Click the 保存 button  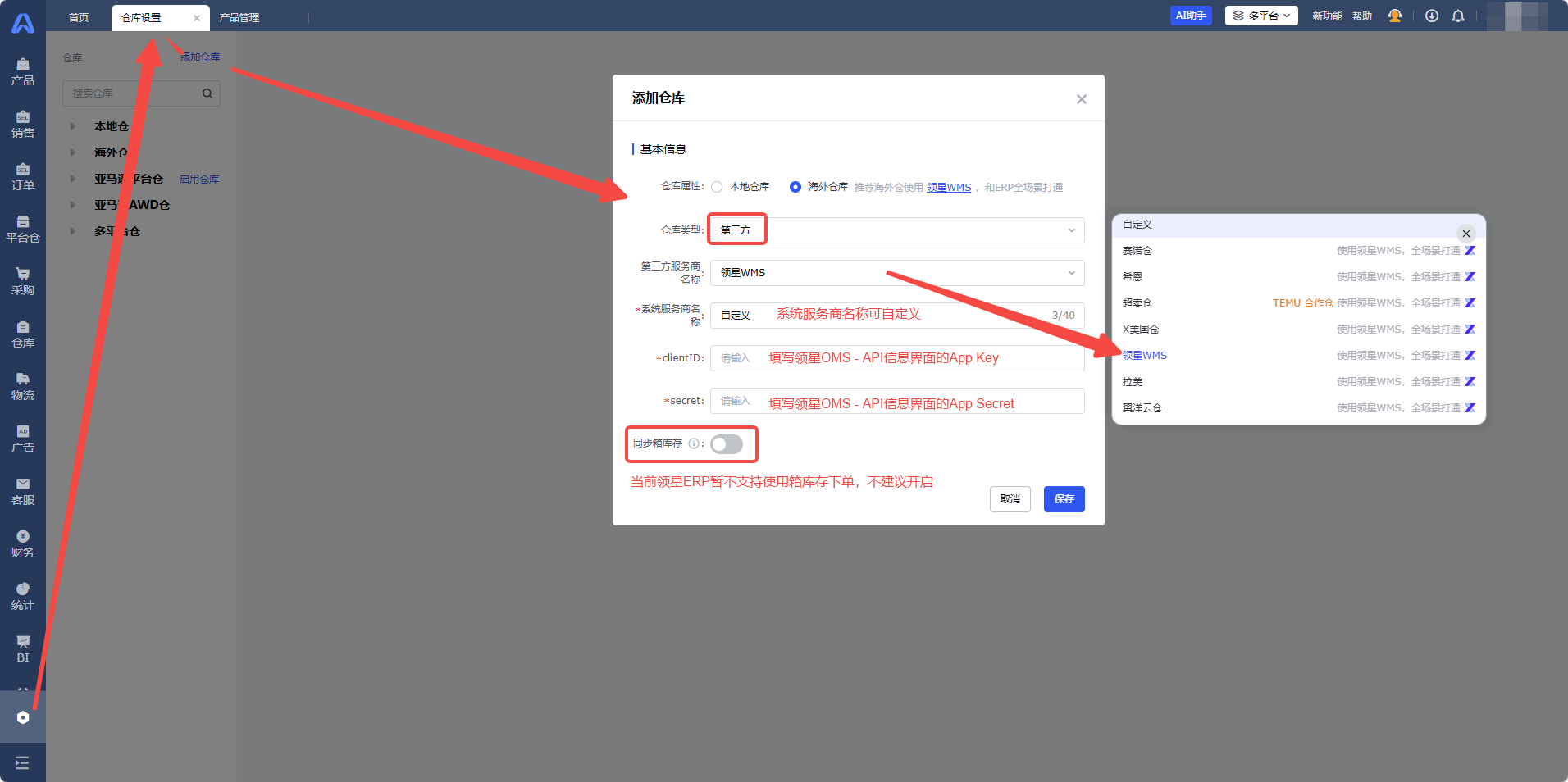tap(1064, 499)
